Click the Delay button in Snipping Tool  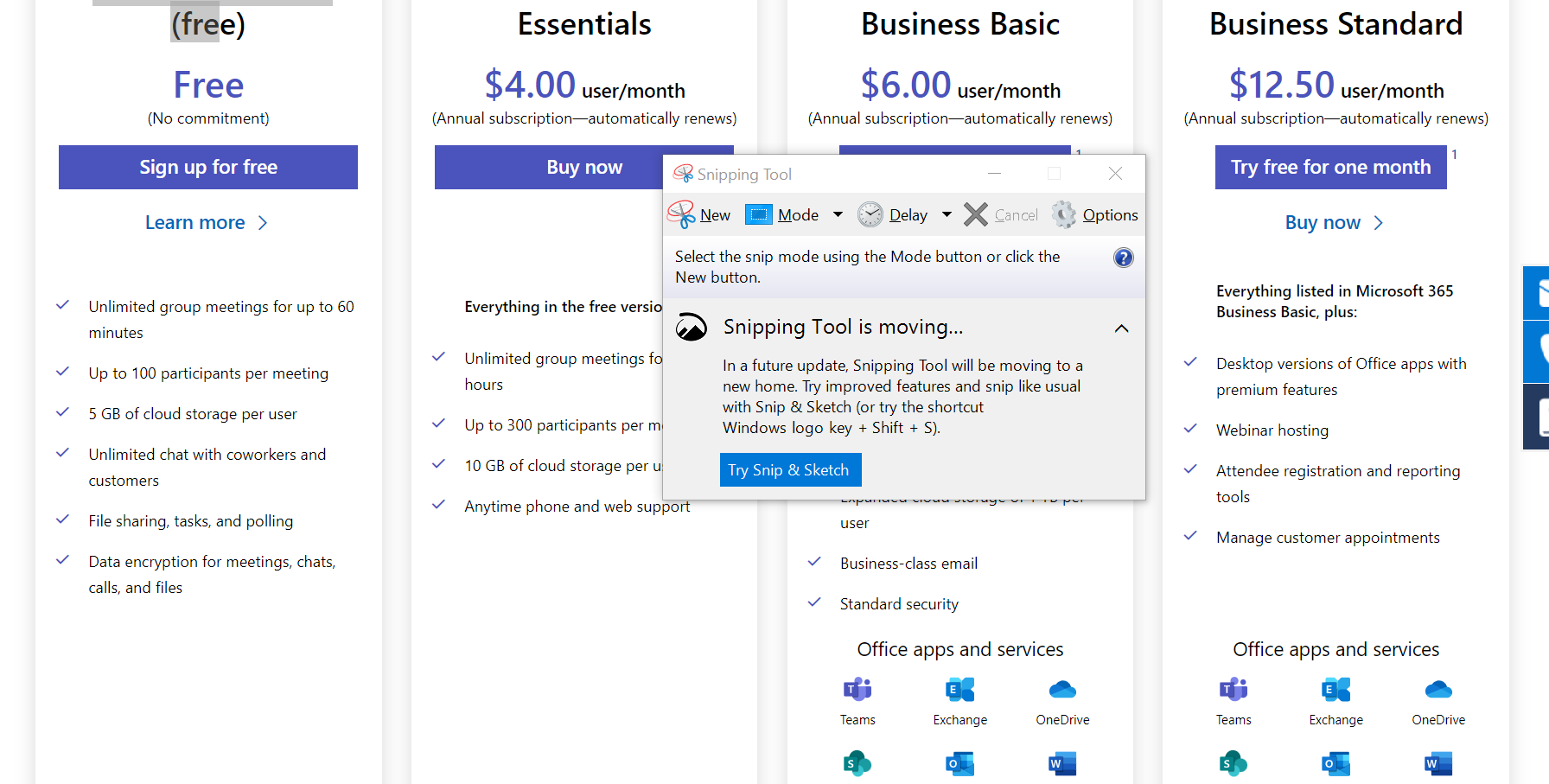[x=893, y=214]
